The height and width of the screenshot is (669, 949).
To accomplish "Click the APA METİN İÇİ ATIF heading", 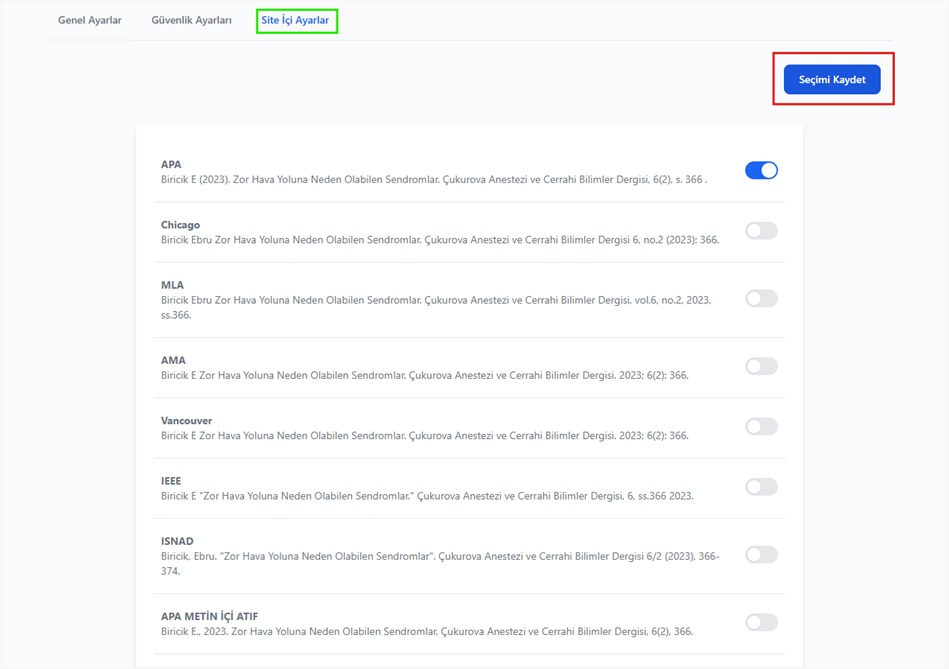I will 209,616.
